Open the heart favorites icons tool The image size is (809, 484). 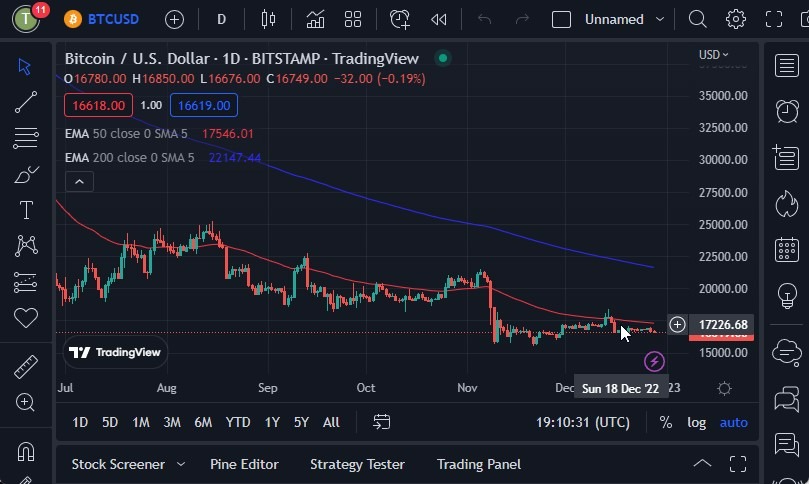(x=25, y=317)
